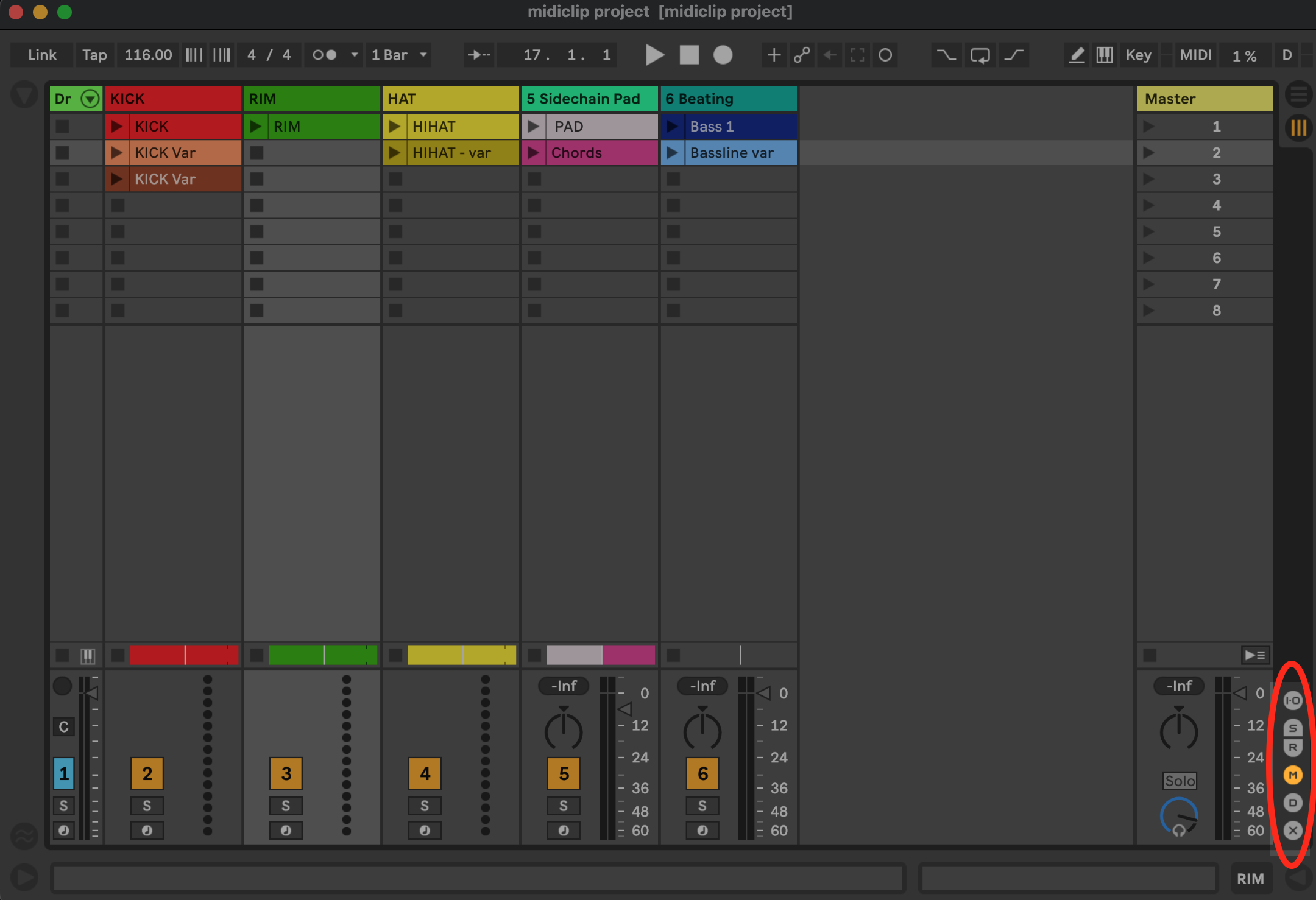This screenshot has width=1316, height=900.
Task: Fold the Dr group track
Action: [90, 99]
